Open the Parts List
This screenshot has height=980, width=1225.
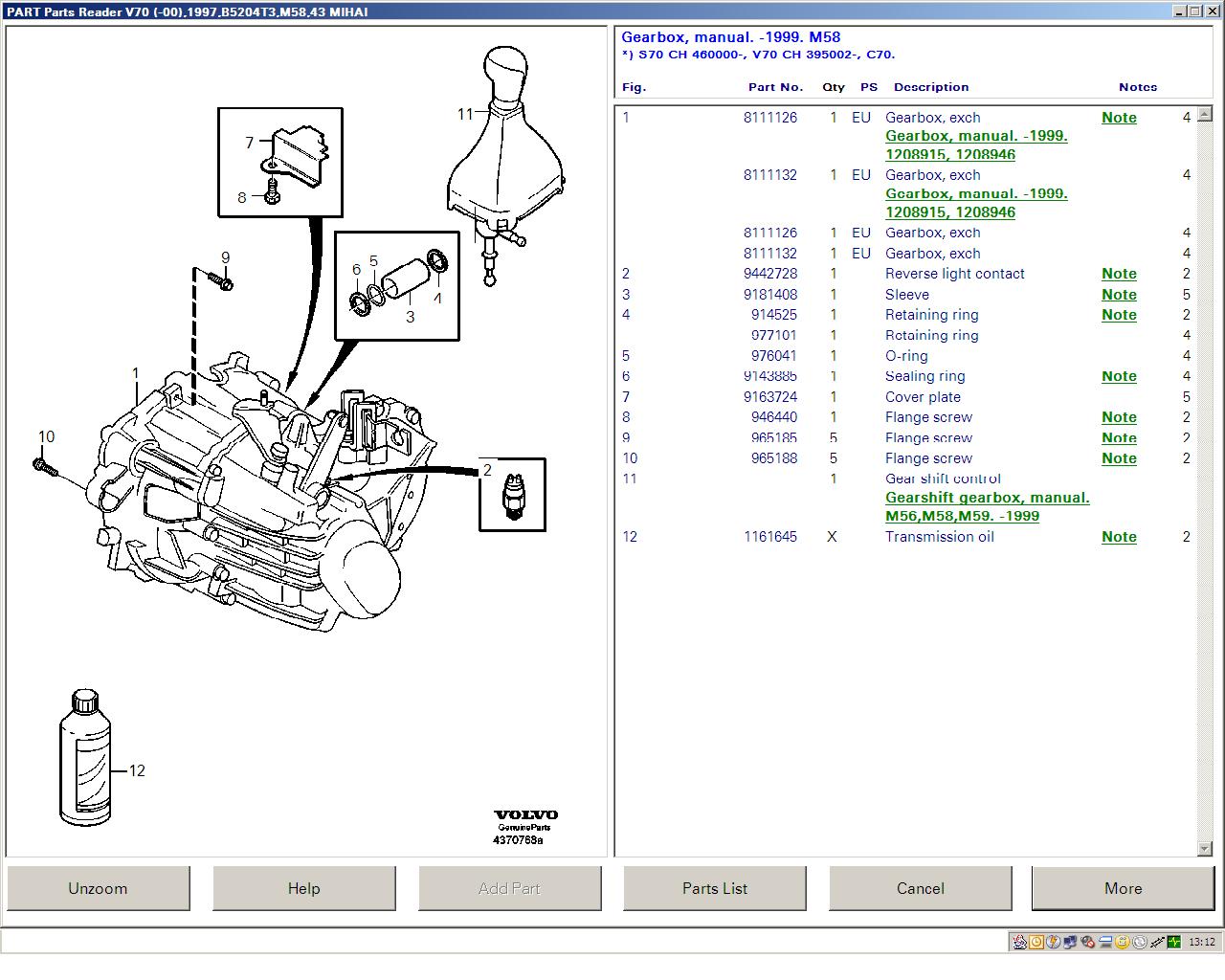coord(715,888)
